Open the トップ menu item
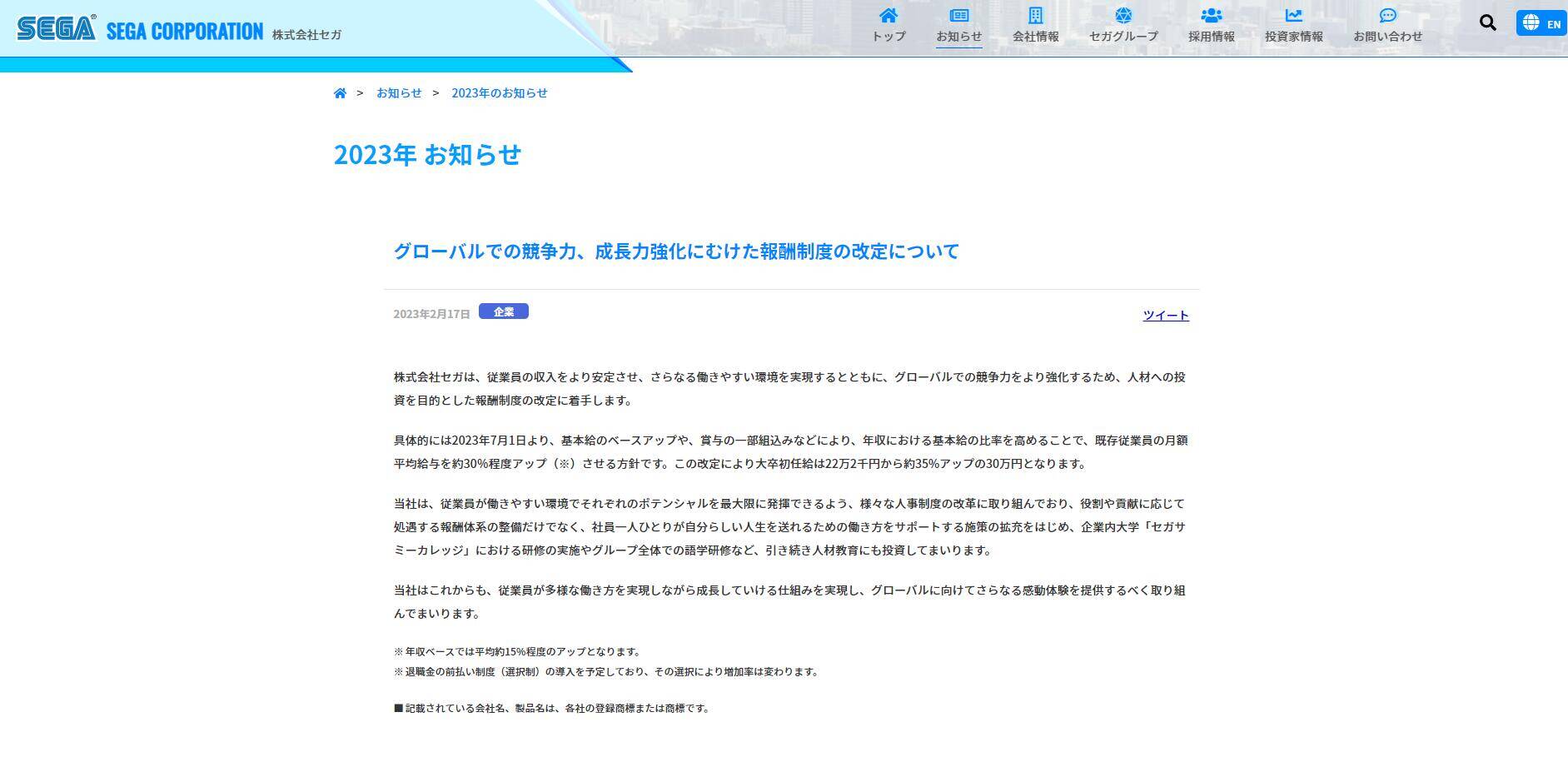 [x=889, y=37]
